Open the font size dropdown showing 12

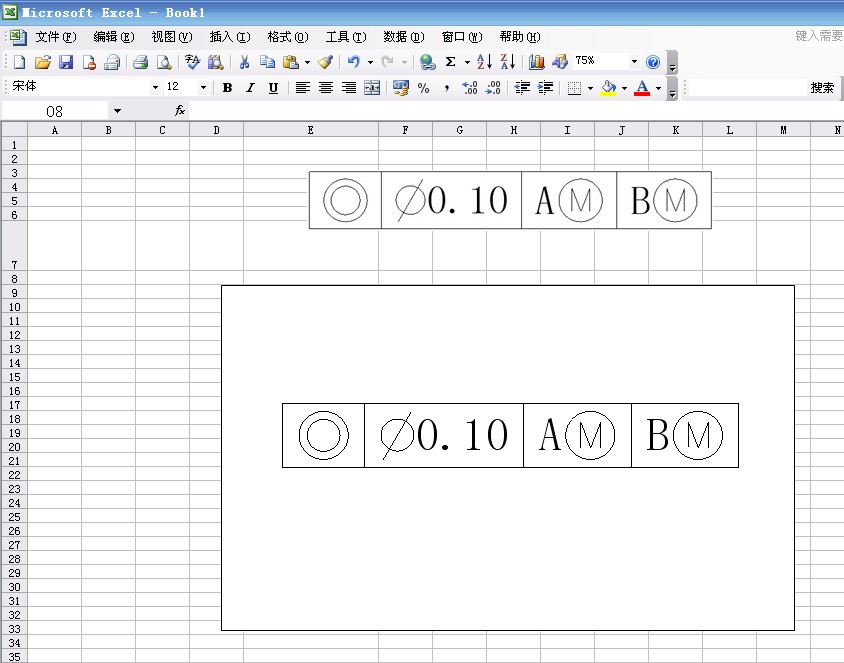[x=203, y=88]
